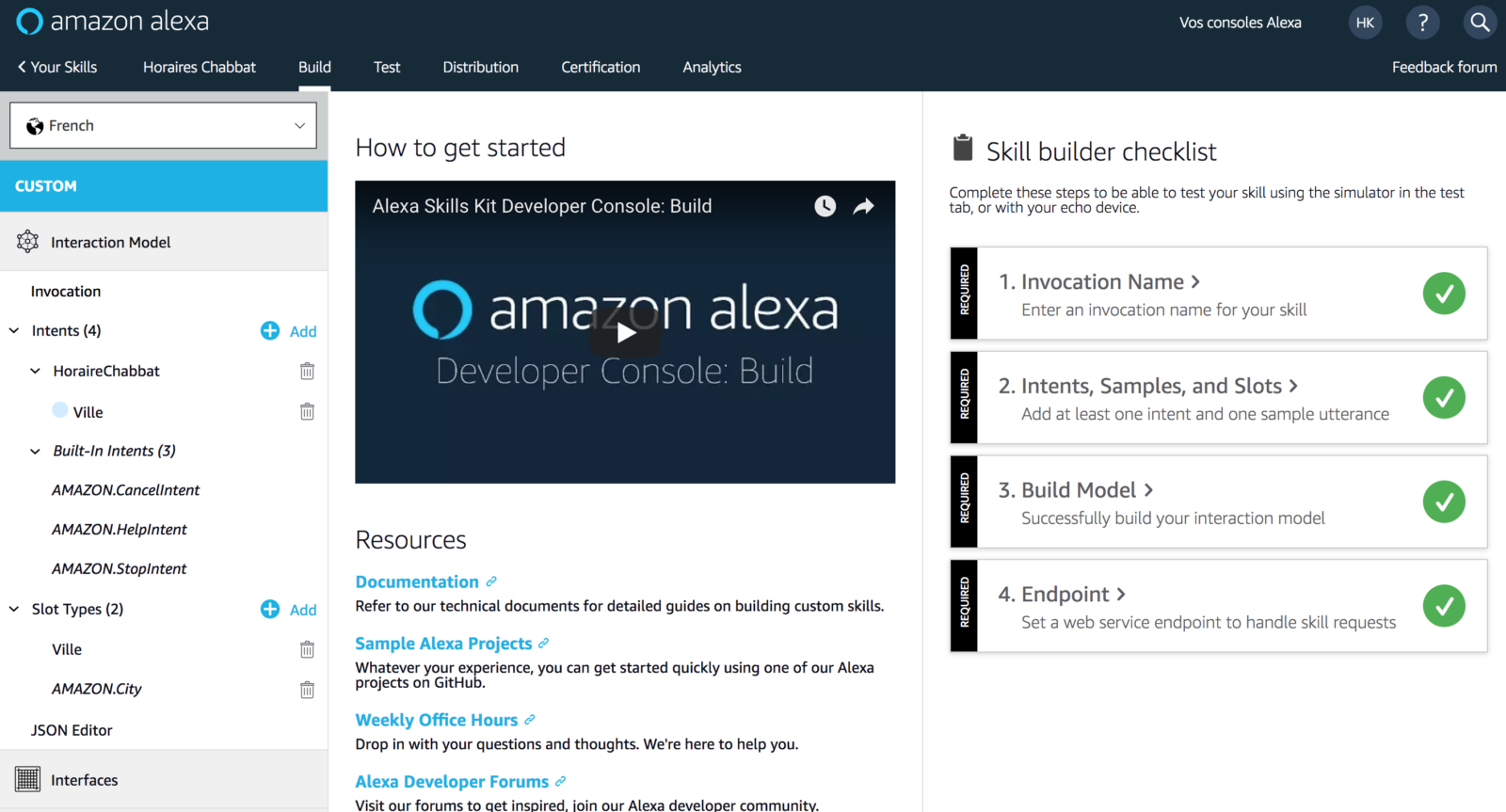Select the HoraireChabbat intent

(106, 371)
